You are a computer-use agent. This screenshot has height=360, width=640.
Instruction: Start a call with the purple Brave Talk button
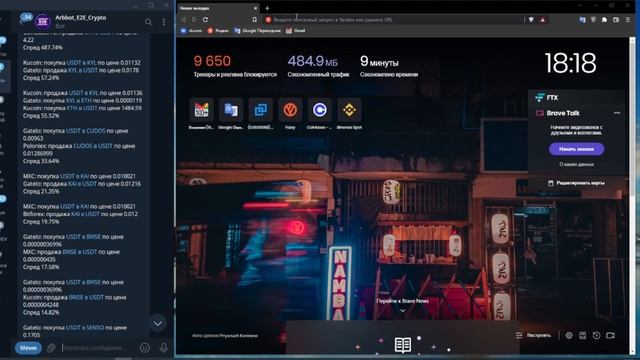576,149
